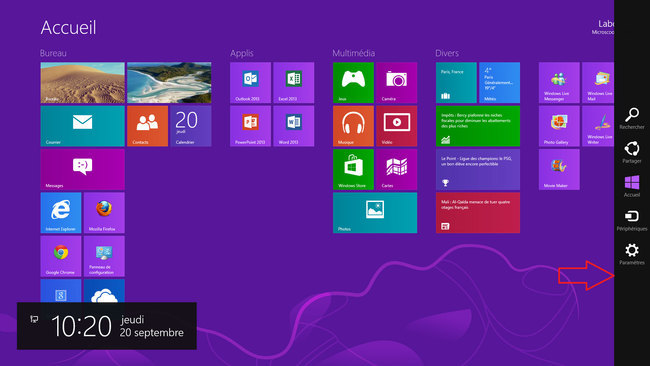The width and height of the screenshot is (650, 366).
Task: Open the Windows Live Mail tile
Action: tap(598, 82)
